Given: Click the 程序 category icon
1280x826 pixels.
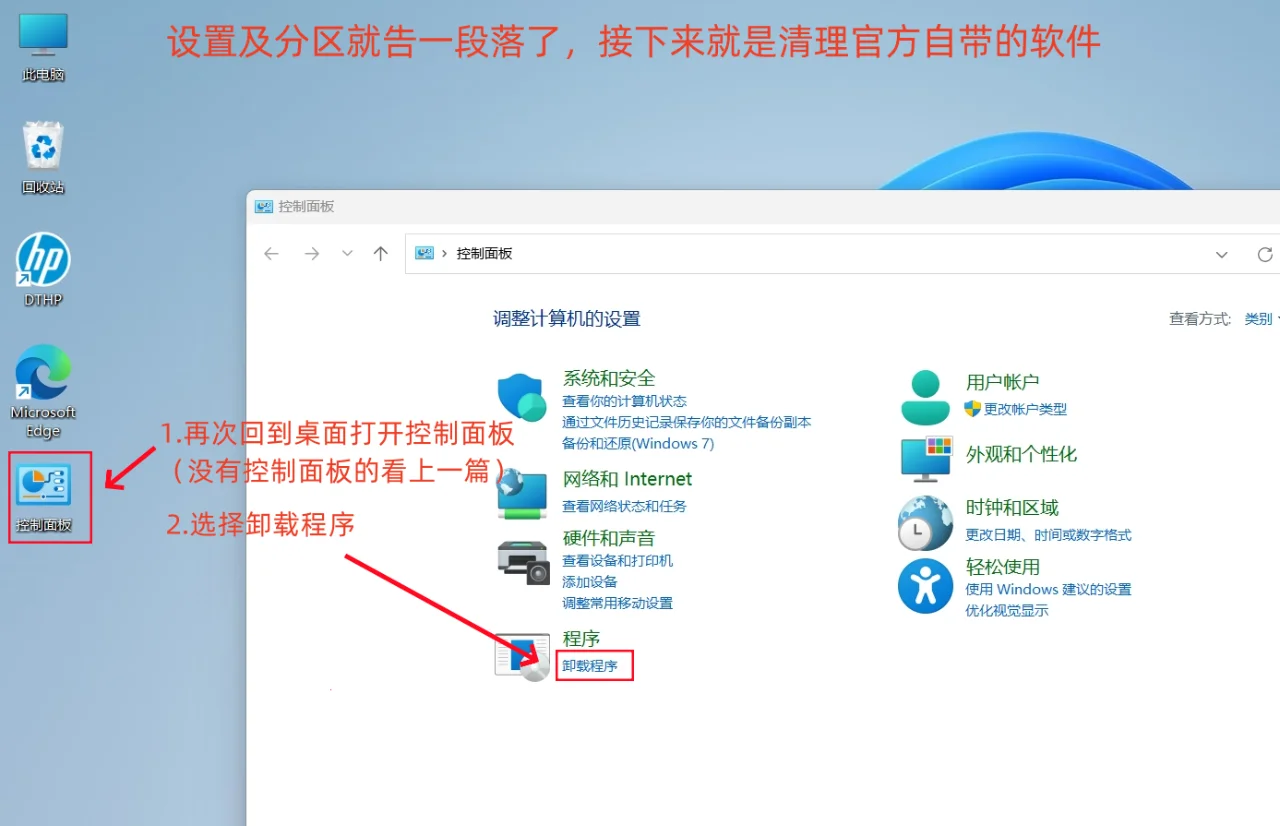Looking at the screenshot, I should tap(521, 655).
